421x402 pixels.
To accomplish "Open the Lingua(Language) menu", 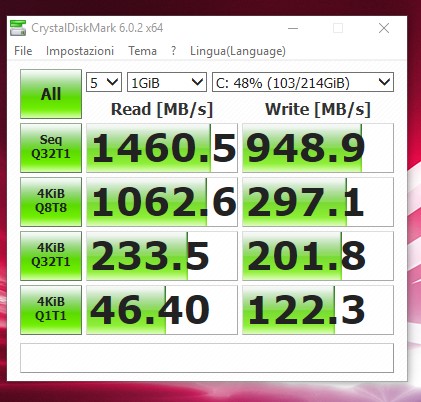I will tap(238, 51).
